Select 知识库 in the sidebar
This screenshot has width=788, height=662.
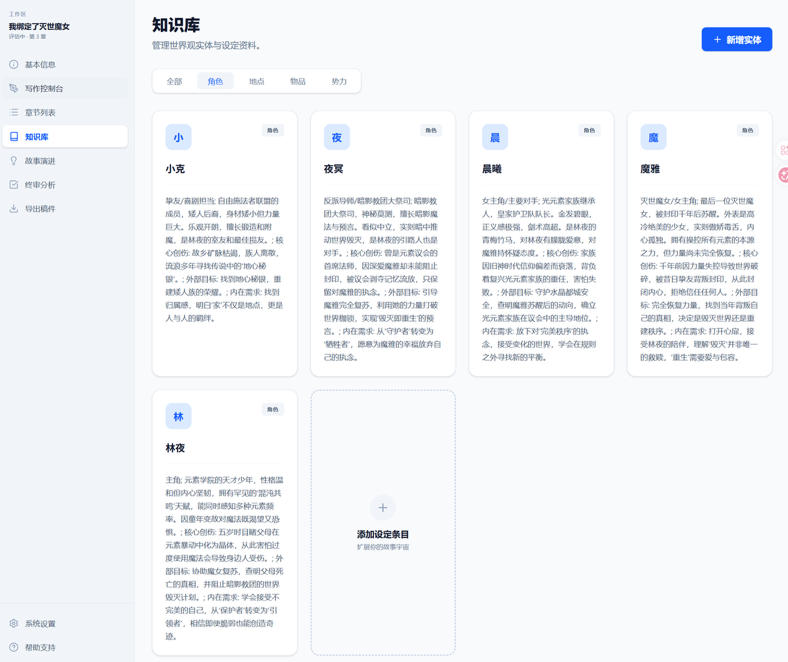point(65,137)
